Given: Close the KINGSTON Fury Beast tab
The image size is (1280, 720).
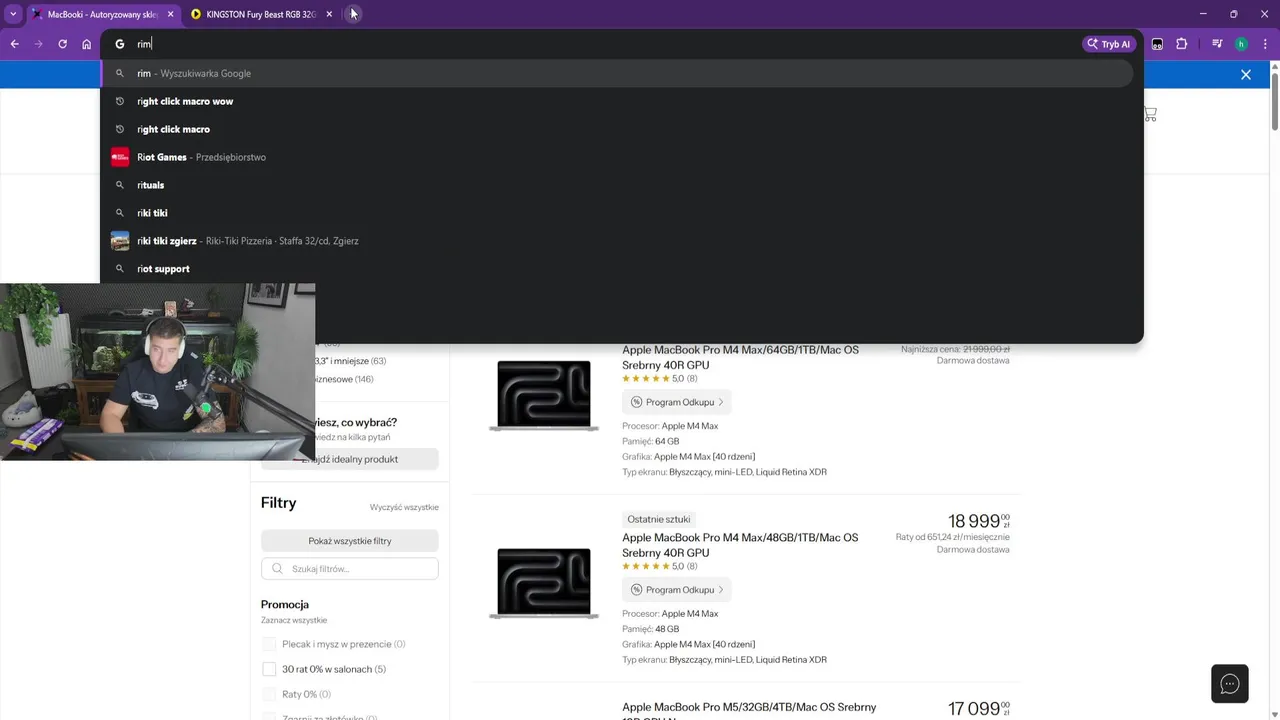Looking at the screenshot, I should pyautogui.click(x=329, y=14).
